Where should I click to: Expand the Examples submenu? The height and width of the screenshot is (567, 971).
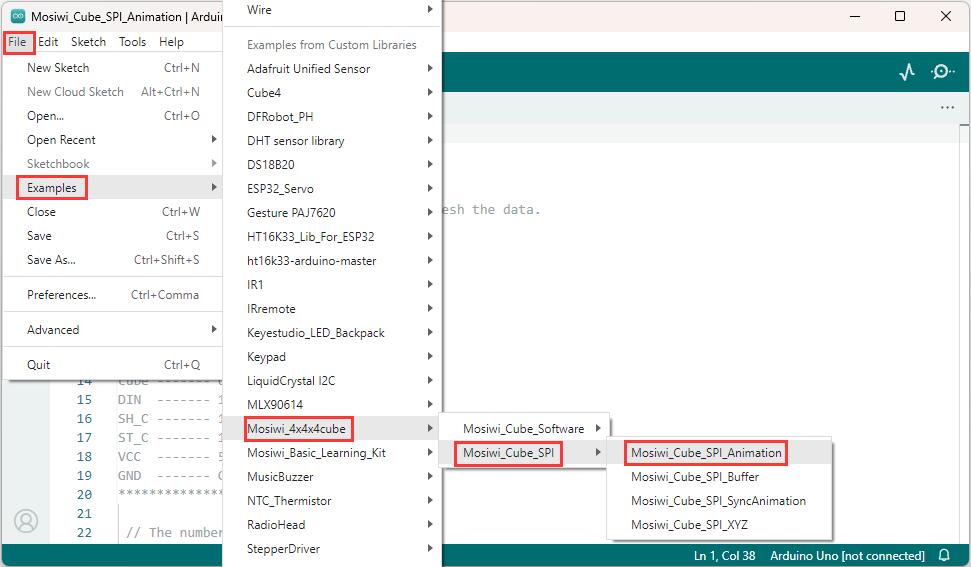[x=113, y=188]
